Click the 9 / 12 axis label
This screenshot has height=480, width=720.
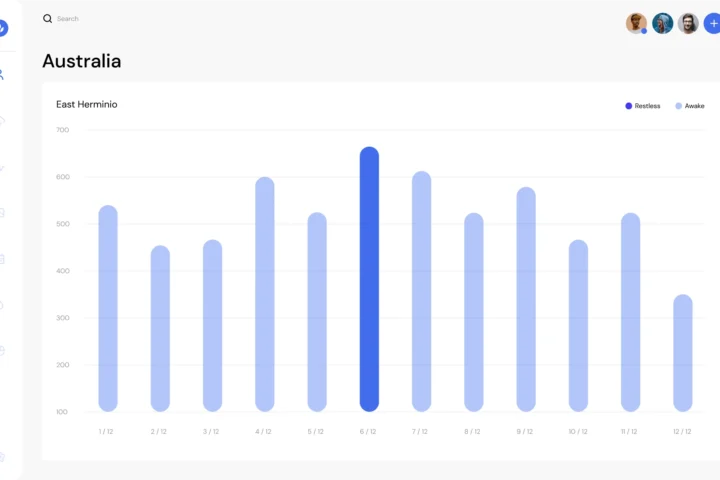(x=525, y=432)
